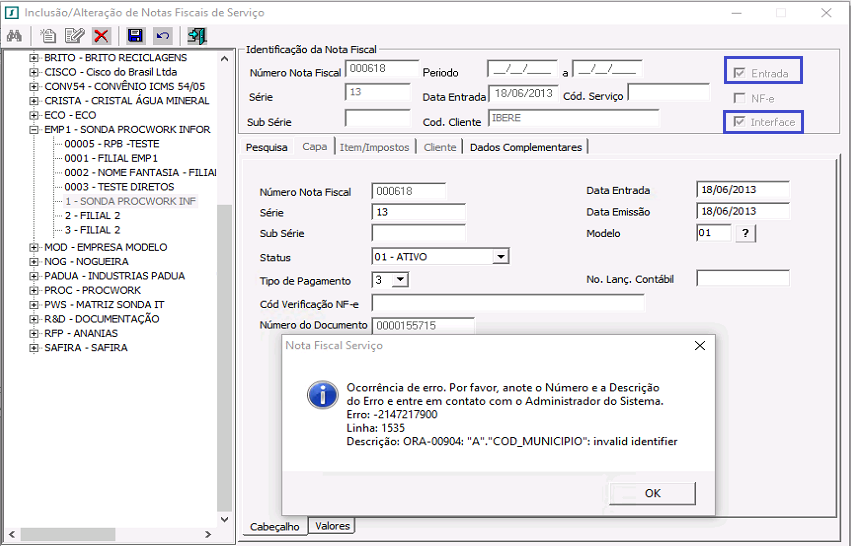The image size is (851, 546).
Task: Select the Valores bottom tab
Action: (332, 526)
